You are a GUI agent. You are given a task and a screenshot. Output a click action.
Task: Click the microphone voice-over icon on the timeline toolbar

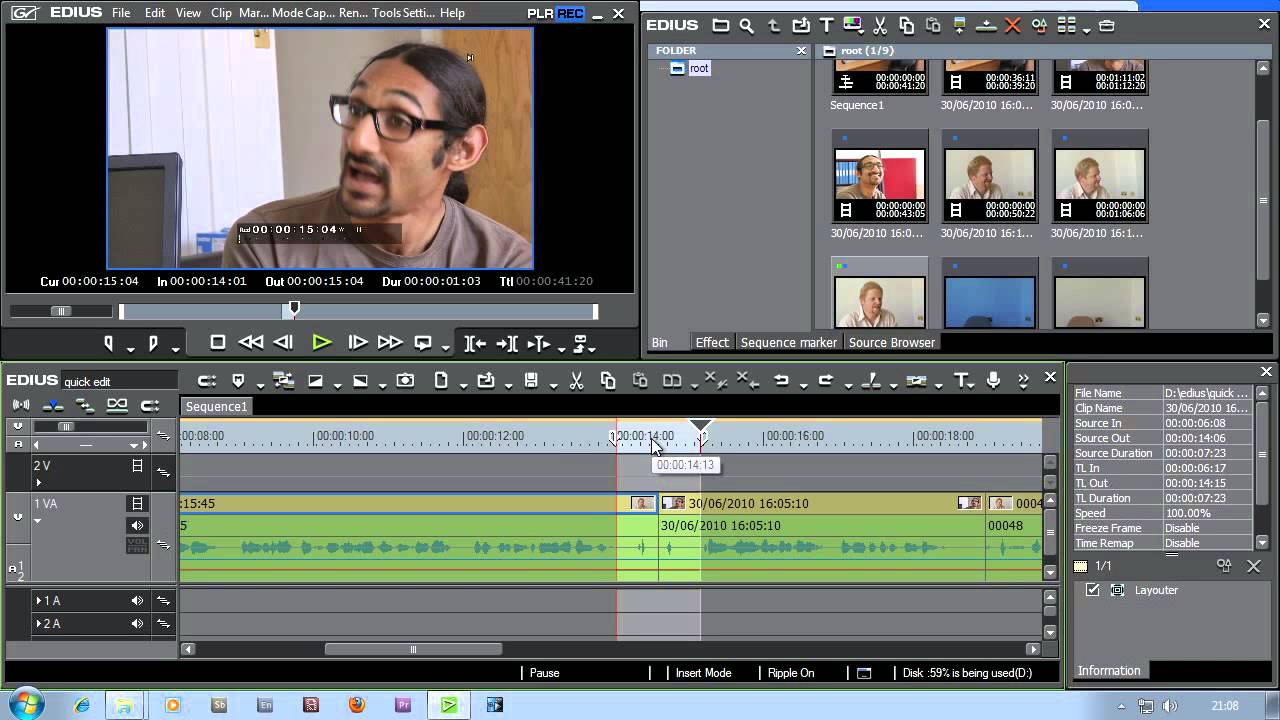click(993, 380)
